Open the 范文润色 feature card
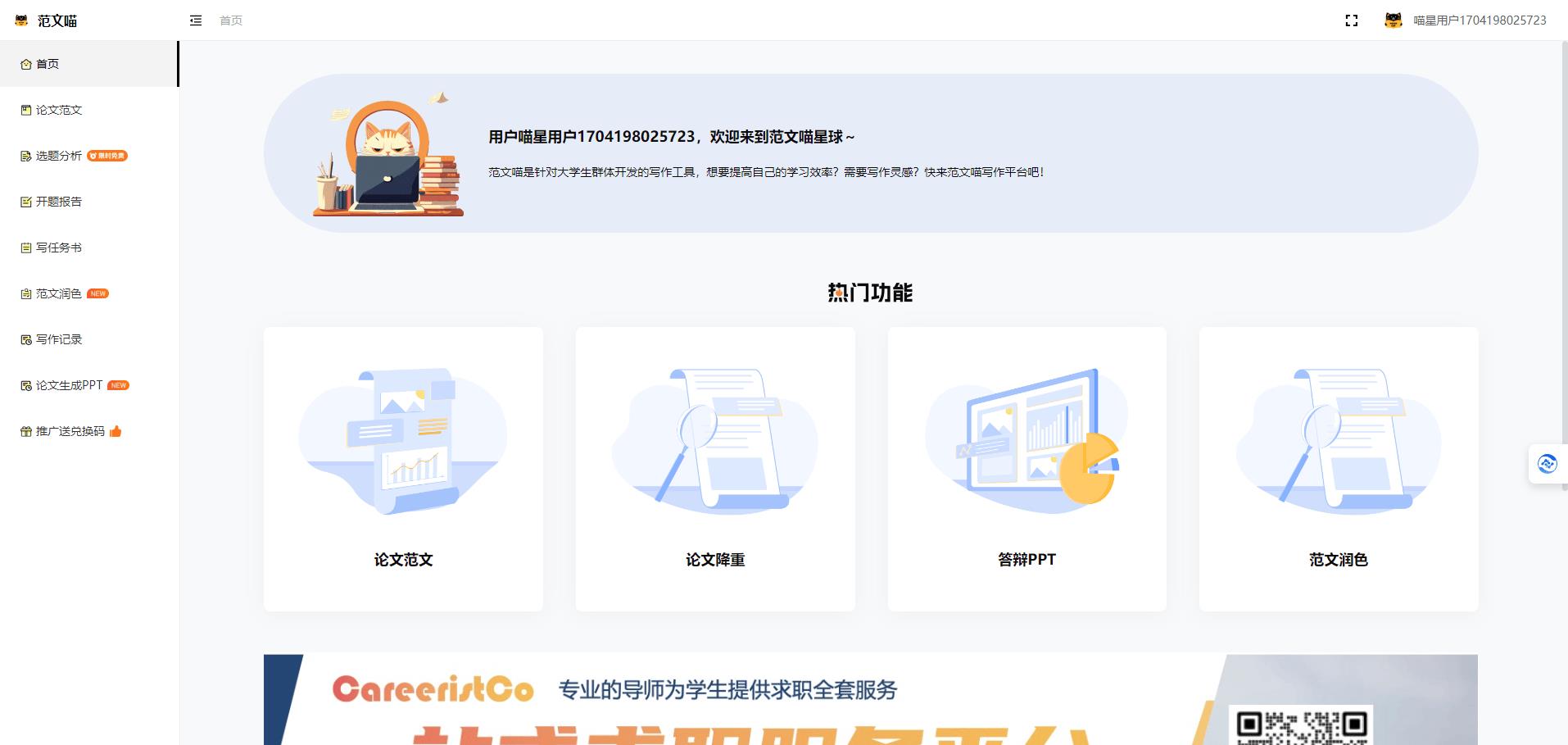The height and width of the screenshot is (745, 1568). click(1339, 469)
